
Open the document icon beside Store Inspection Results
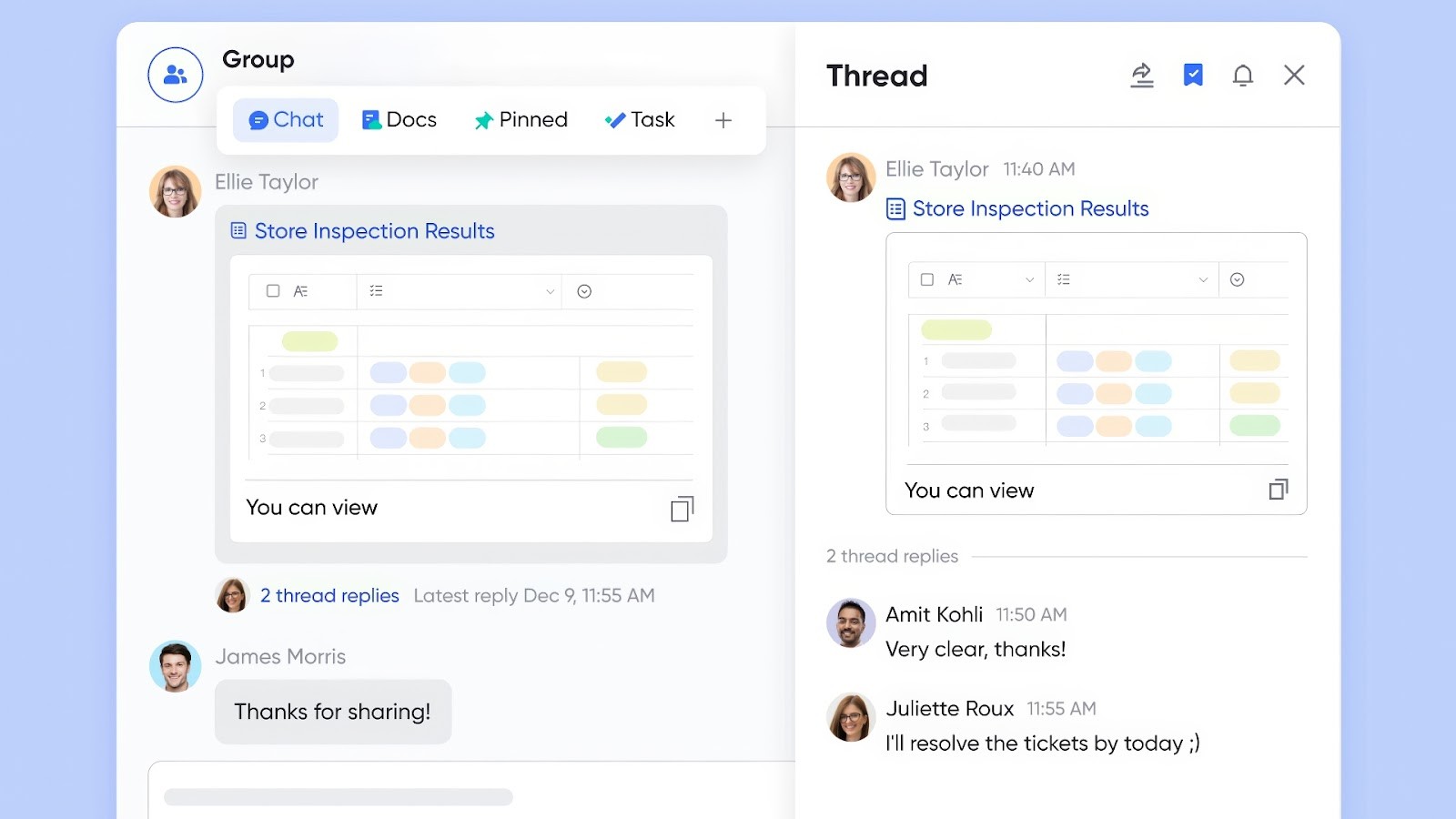click(238, 231)
